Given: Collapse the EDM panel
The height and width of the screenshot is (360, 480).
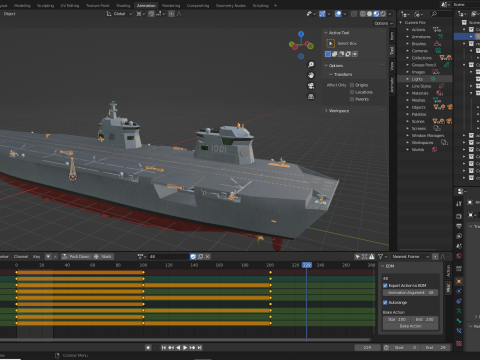Looking at the screenshot, I should click(x=383, y=266).
